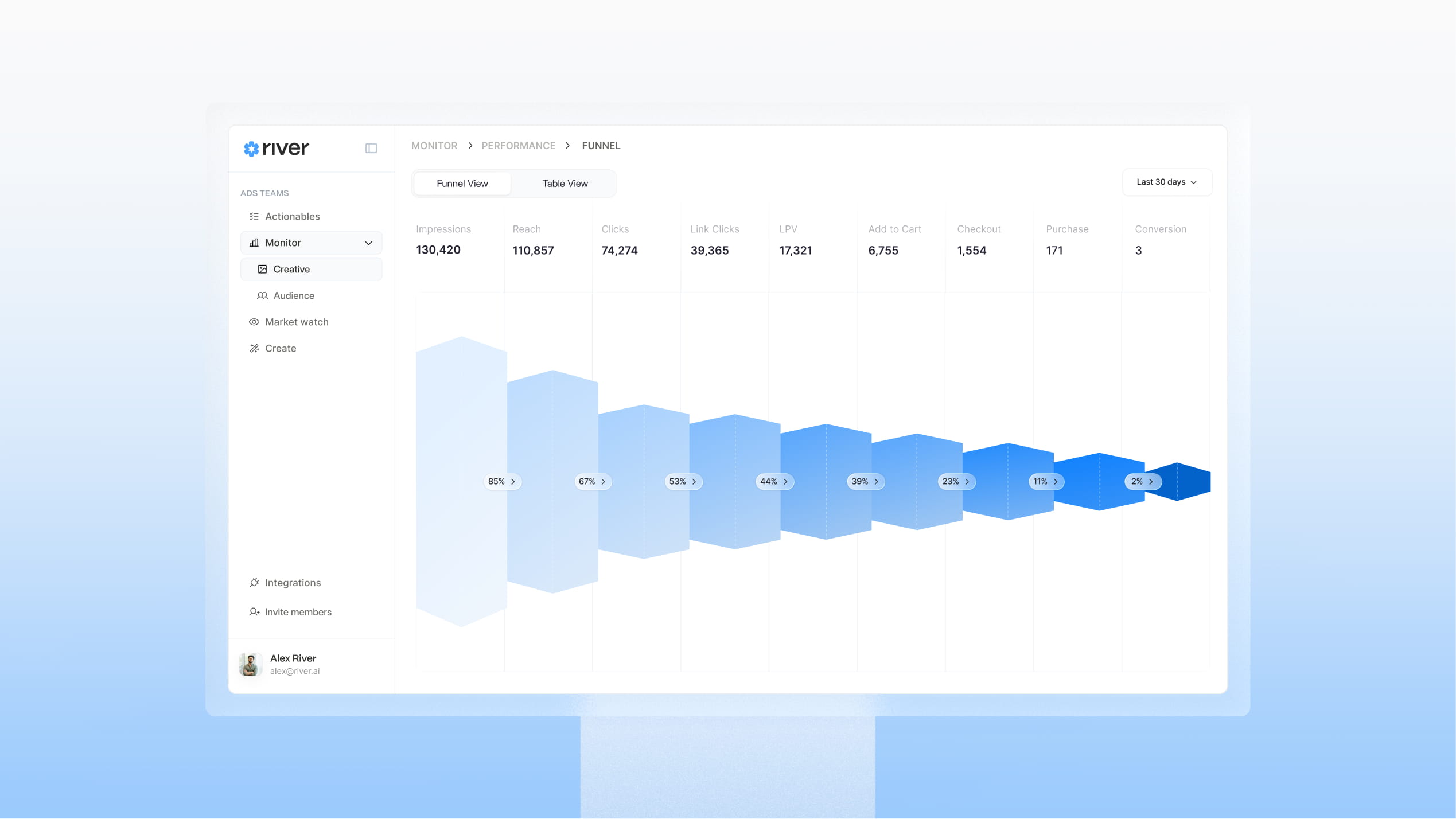The image size is (1456, 819).
Task: Click the Creative image icon
Action: point(262,269)
